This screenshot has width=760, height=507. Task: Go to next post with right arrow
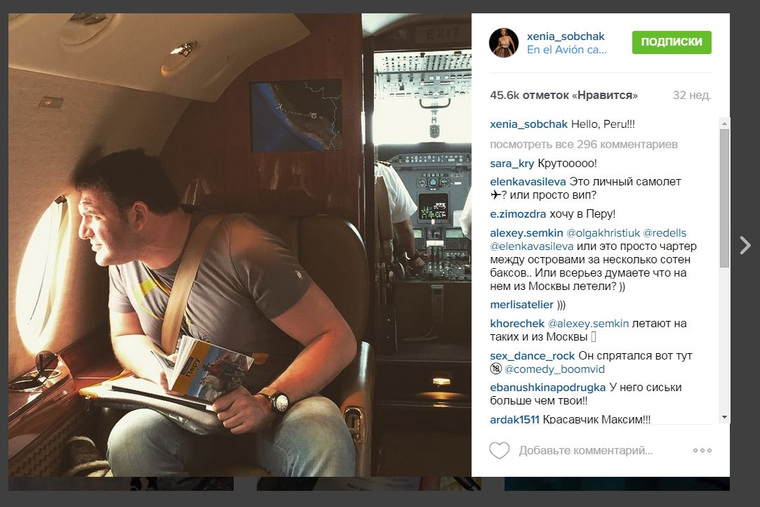click(x=745, y=245)
